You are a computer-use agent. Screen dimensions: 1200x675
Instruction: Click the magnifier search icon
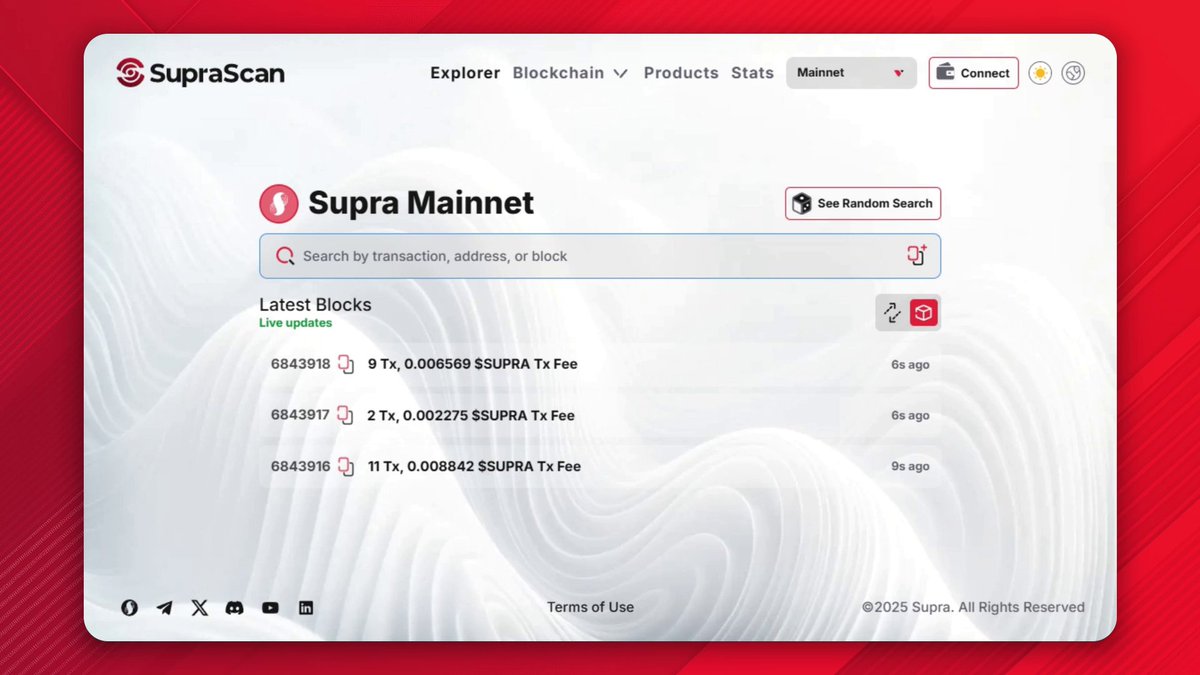[285, 256]
